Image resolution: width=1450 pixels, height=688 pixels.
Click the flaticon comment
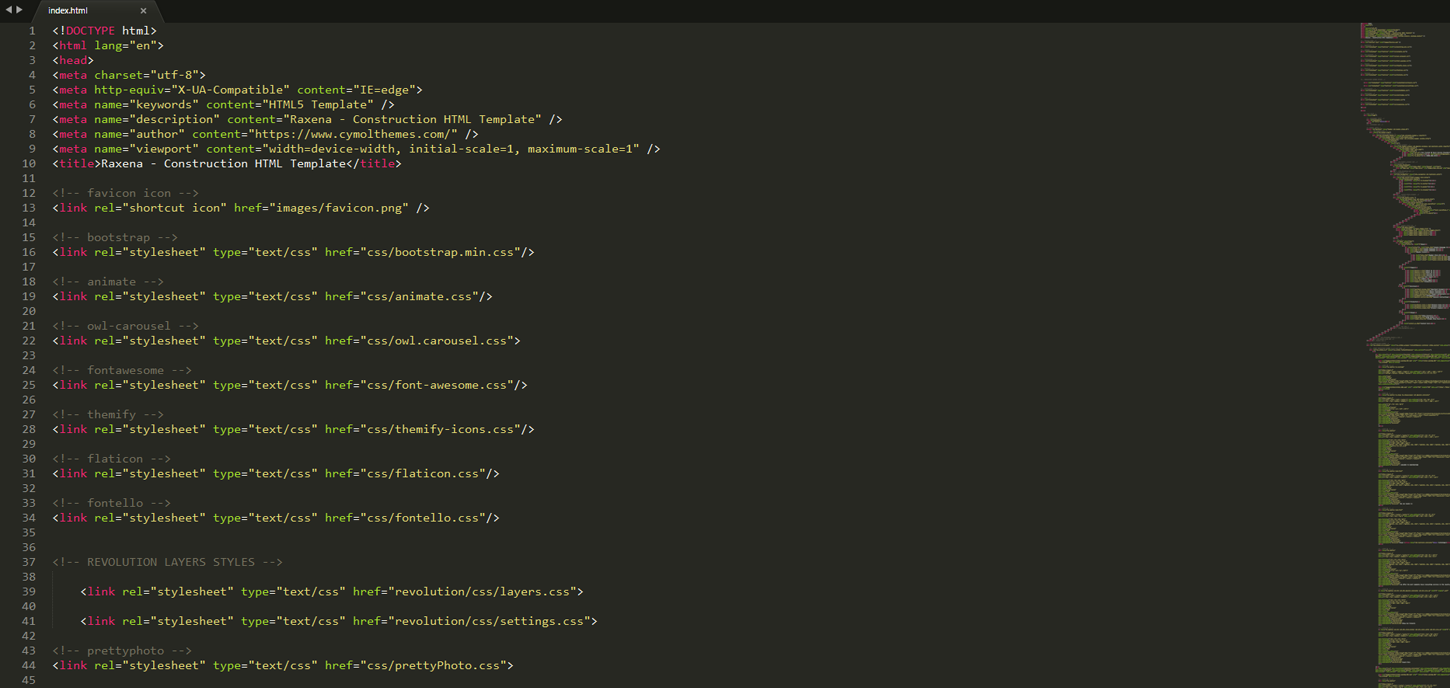tap(111, 458)
